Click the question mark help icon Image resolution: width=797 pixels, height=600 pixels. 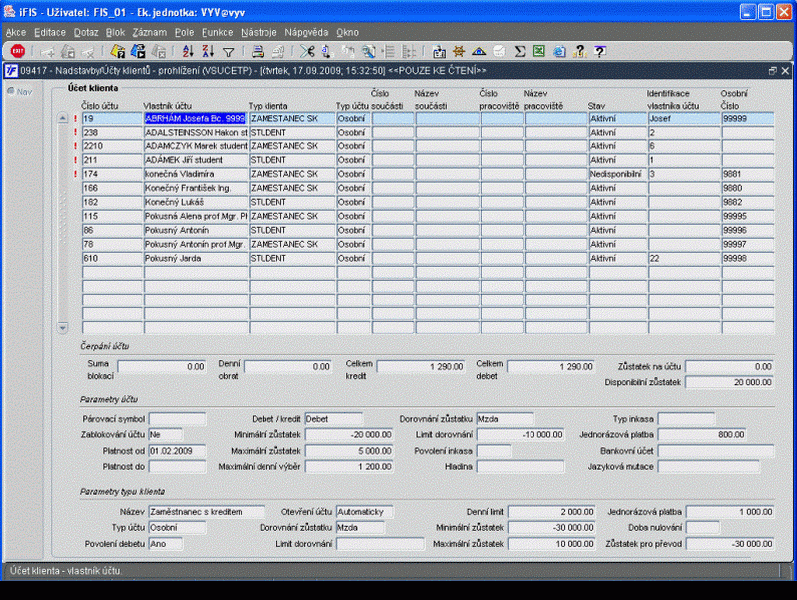599,51
